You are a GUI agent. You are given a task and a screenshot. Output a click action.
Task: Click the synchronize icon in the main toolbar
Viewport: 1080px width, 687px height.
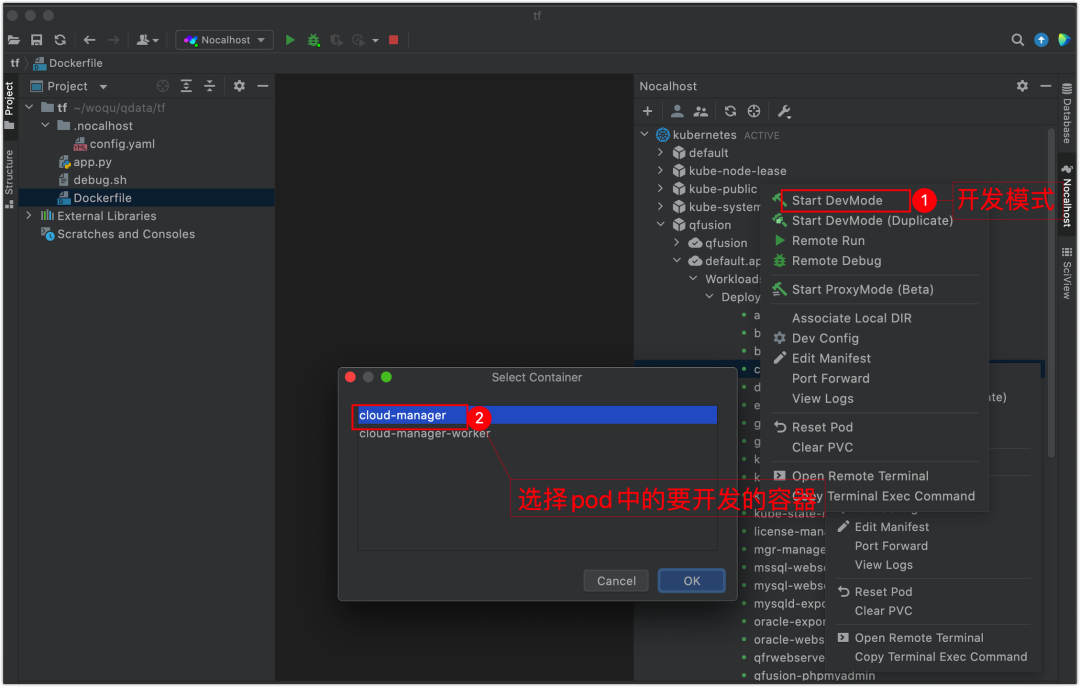pyautogui.click(x=60, y=40)
